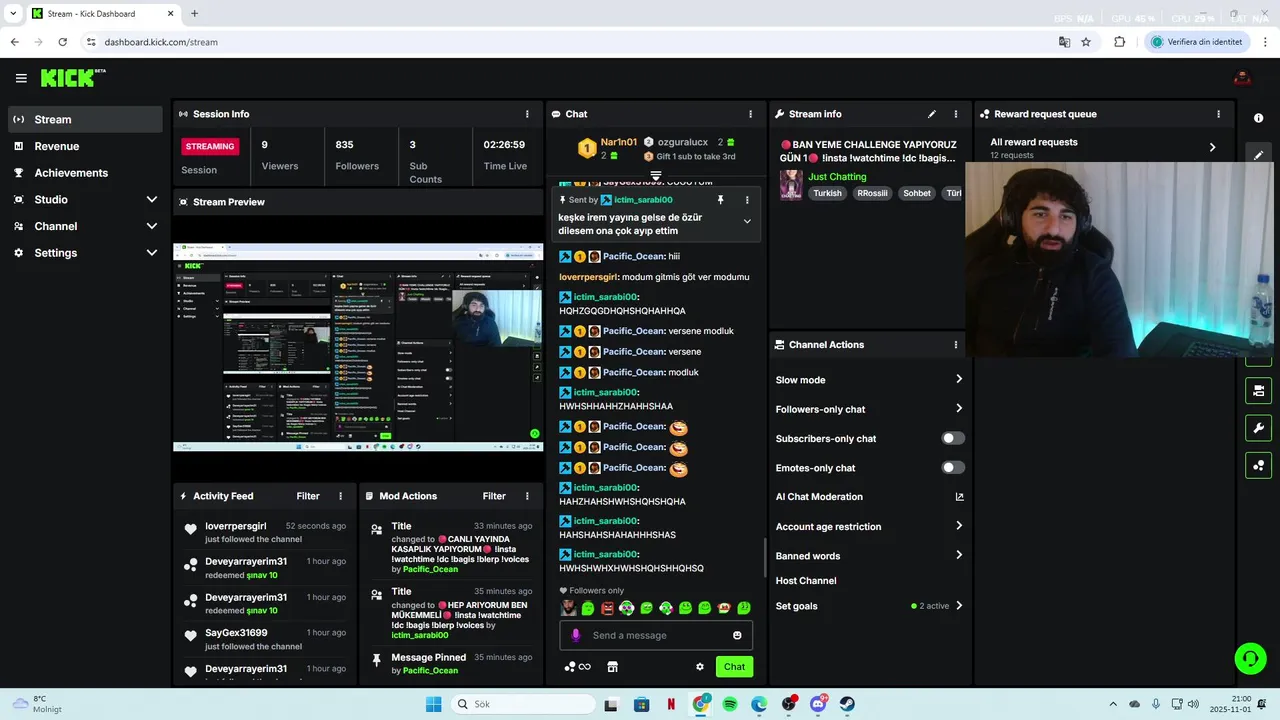Screen dimensions: 1280x720
Task: Open the profile avatar menu
Action: coord(1243,78)
